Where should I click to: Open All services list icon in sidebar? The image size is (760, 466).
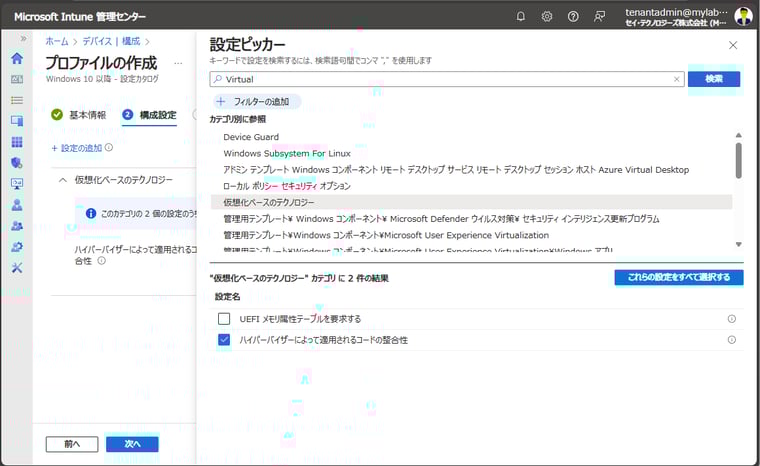(17, 100)
